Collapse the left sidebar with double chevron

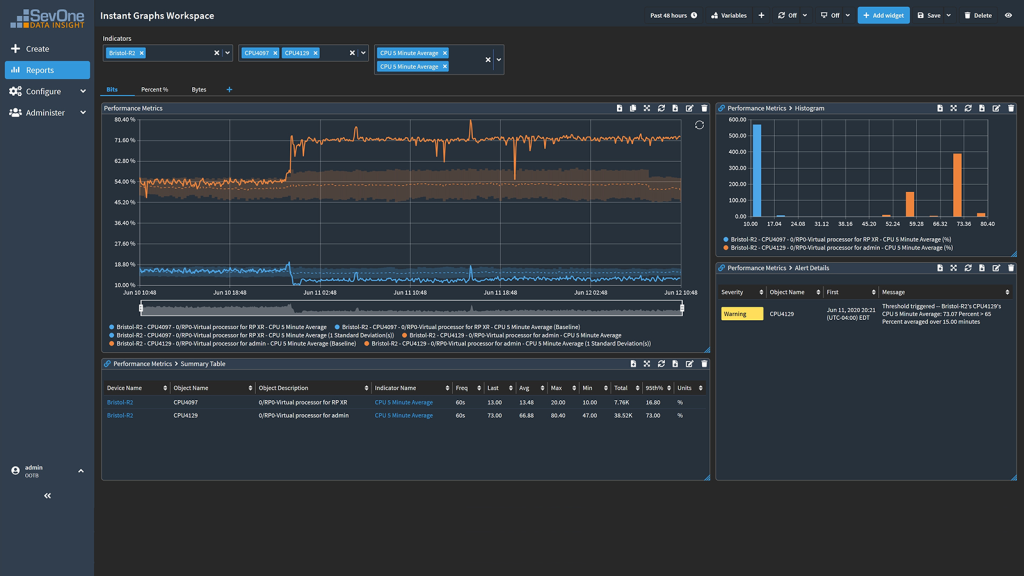click(x=47, y=495)
